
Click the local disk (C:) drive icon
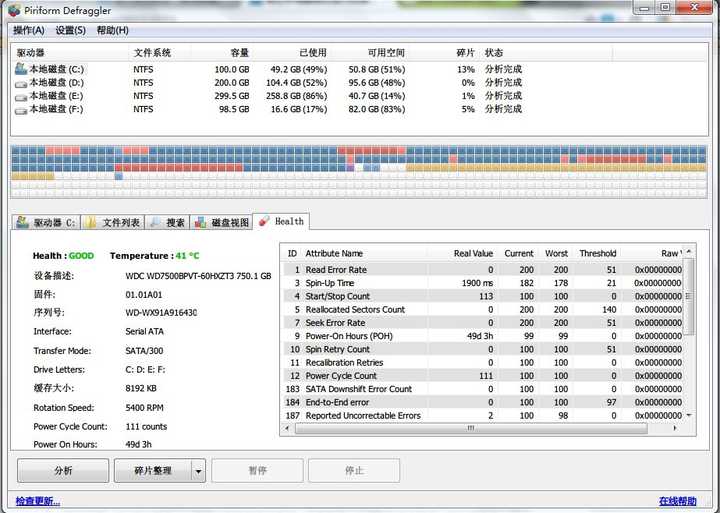(21, 69)
